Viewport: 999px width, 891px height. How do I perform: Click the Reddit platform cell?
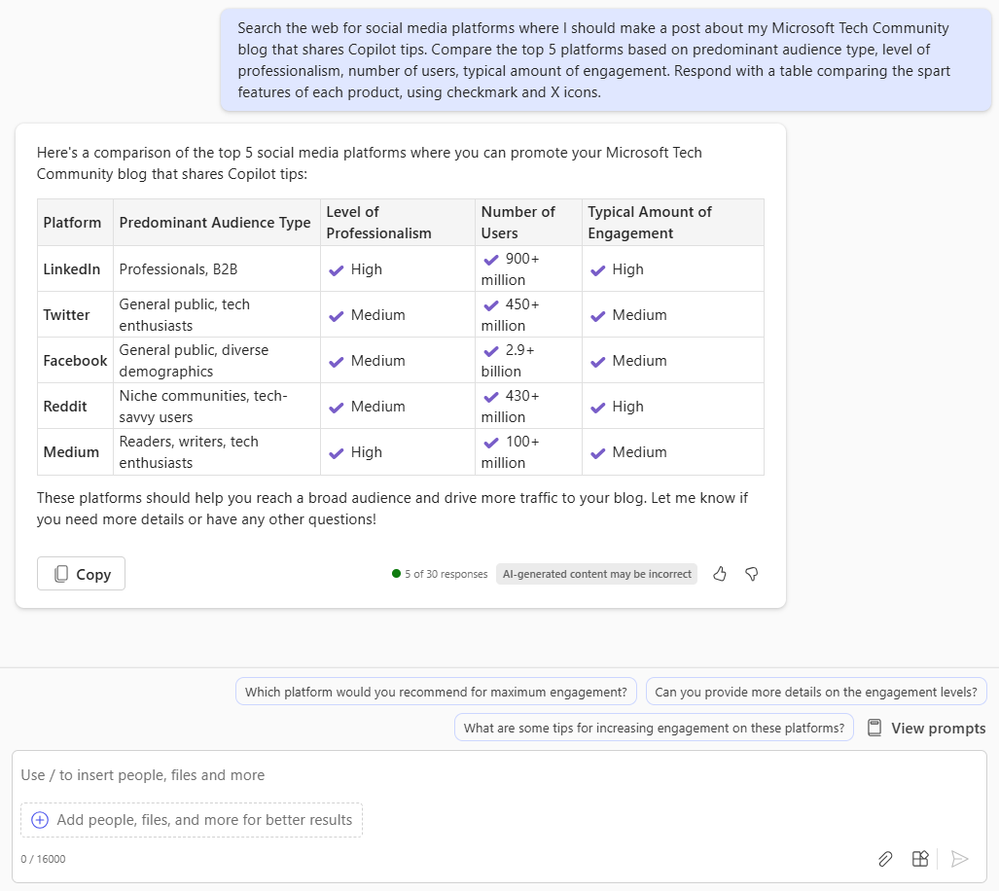click(75, 406)
